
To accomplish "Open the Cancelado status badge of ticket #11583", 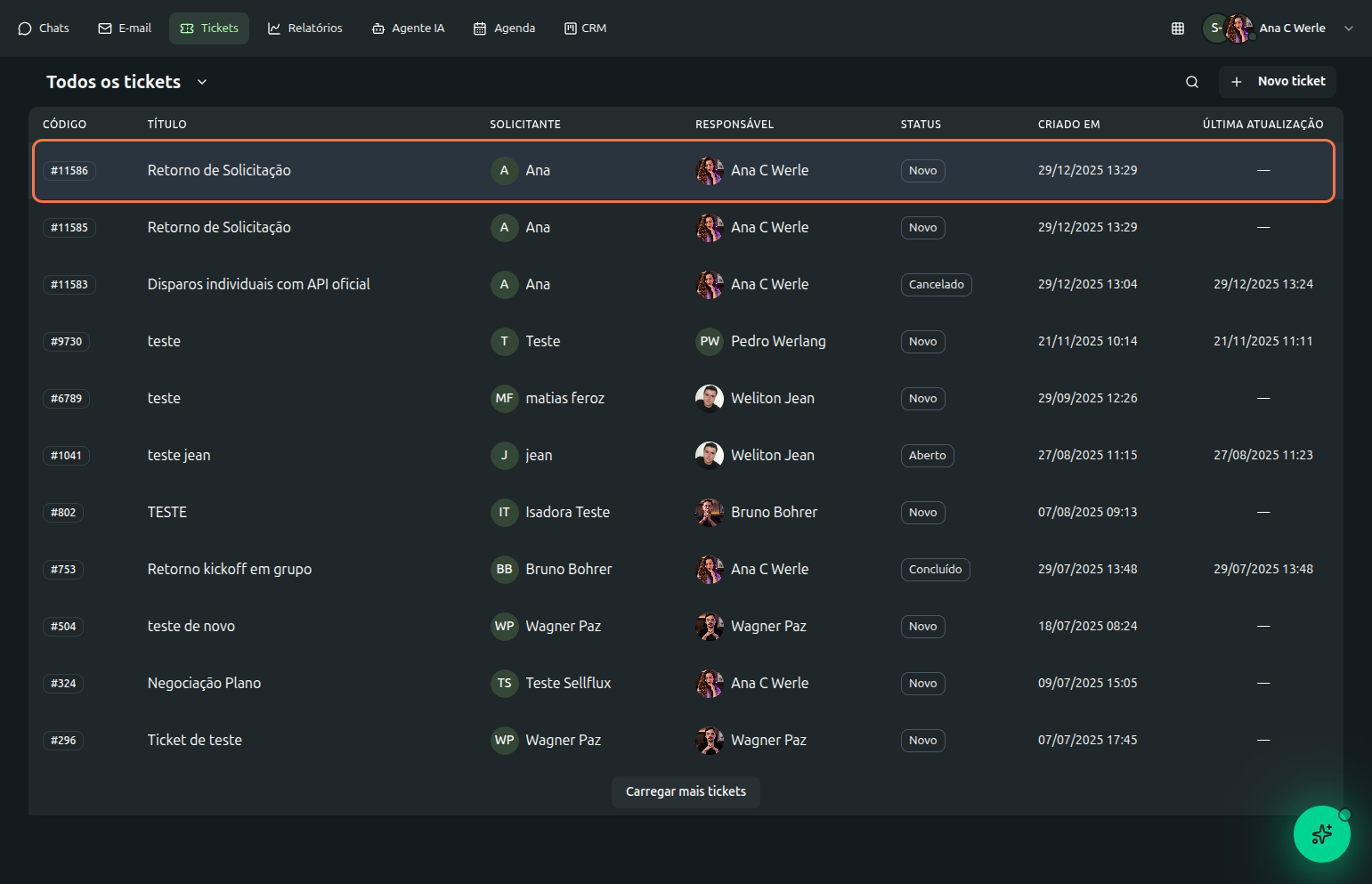I will tap(936, 285).
